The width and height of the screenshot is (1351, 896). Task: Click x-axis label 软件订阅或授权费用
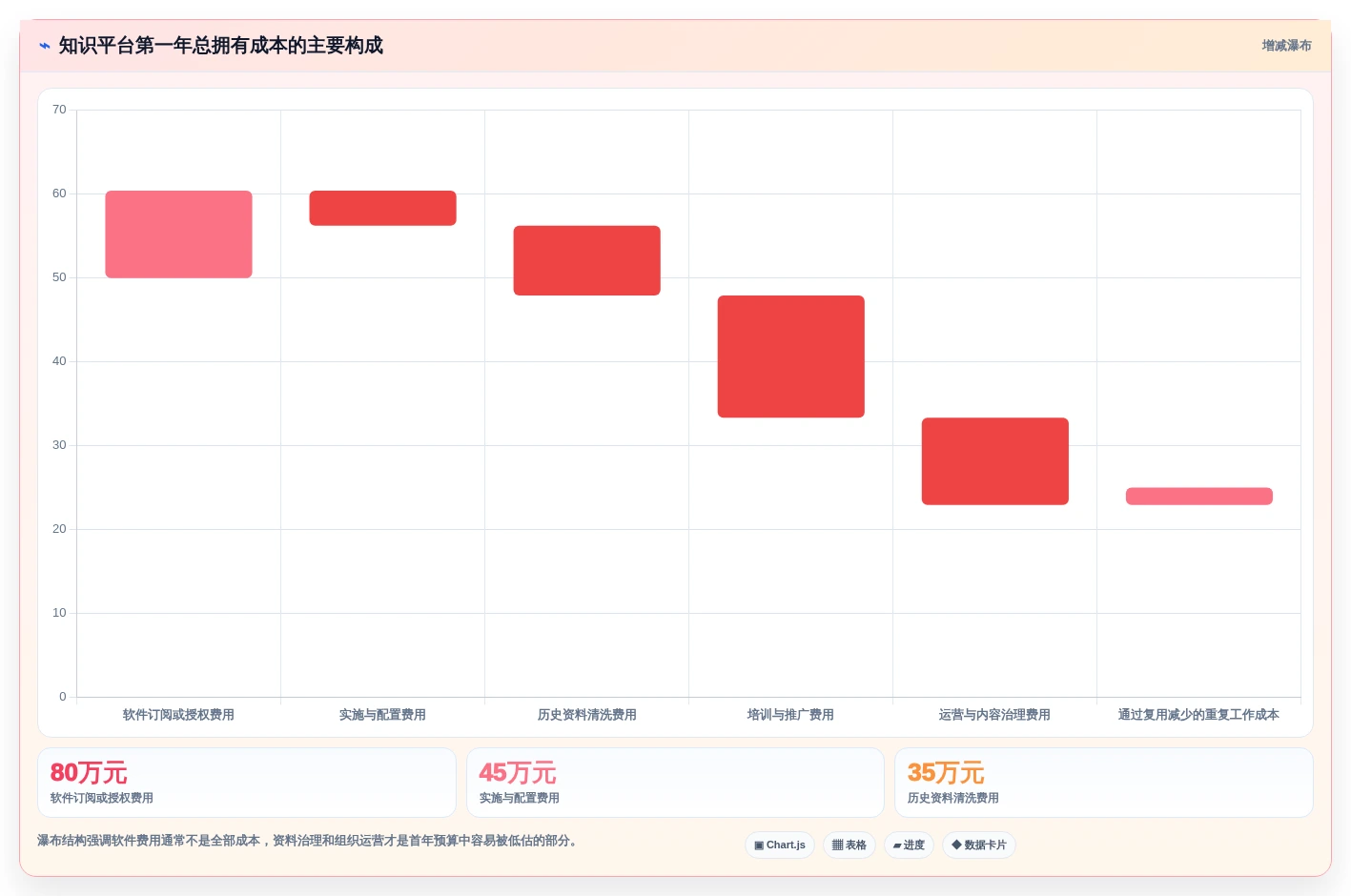pos(178,715)
